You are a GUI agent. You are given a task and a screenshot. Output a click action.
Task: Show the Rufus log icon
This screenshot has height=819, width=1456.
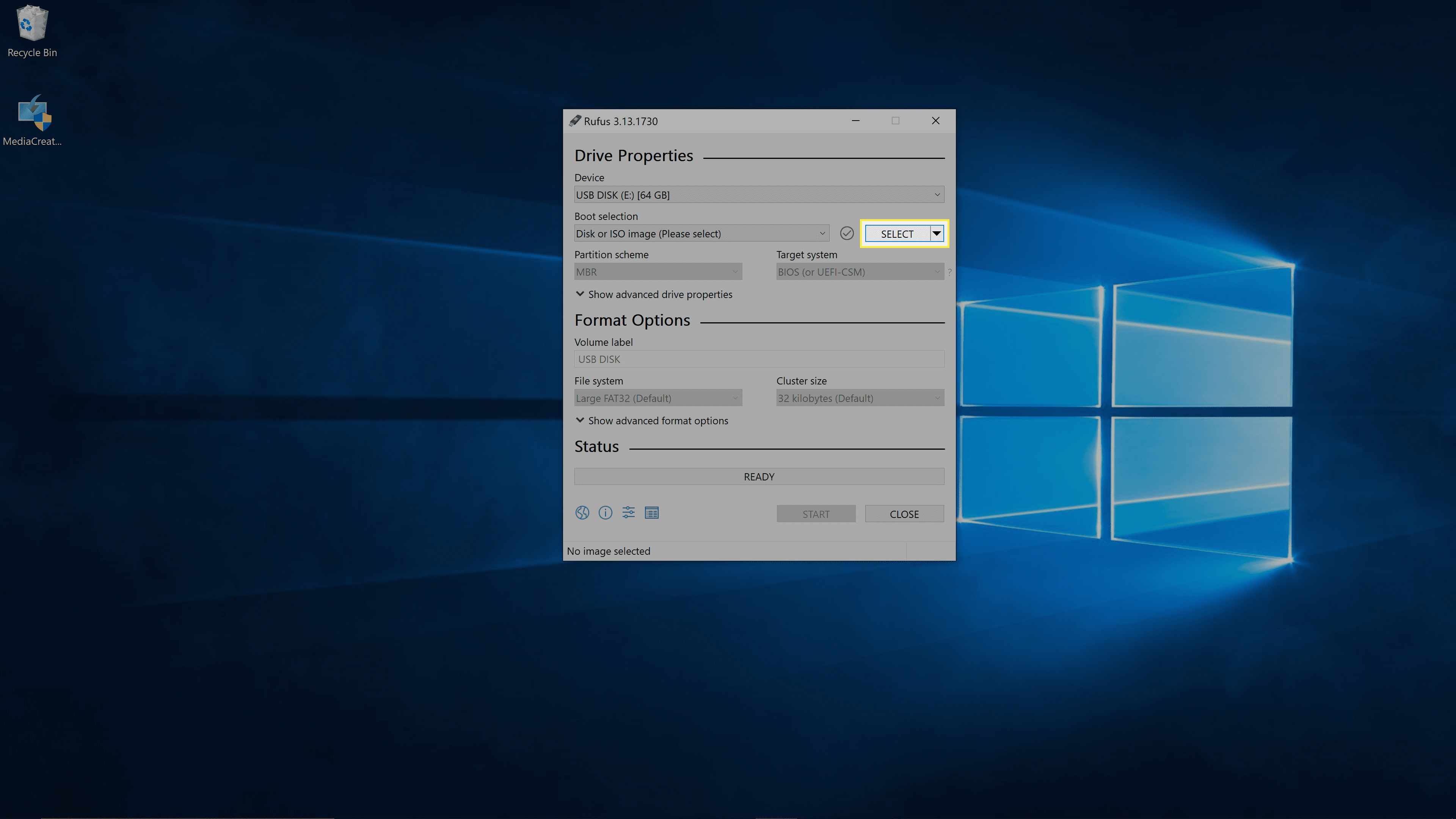pos(652,513)
